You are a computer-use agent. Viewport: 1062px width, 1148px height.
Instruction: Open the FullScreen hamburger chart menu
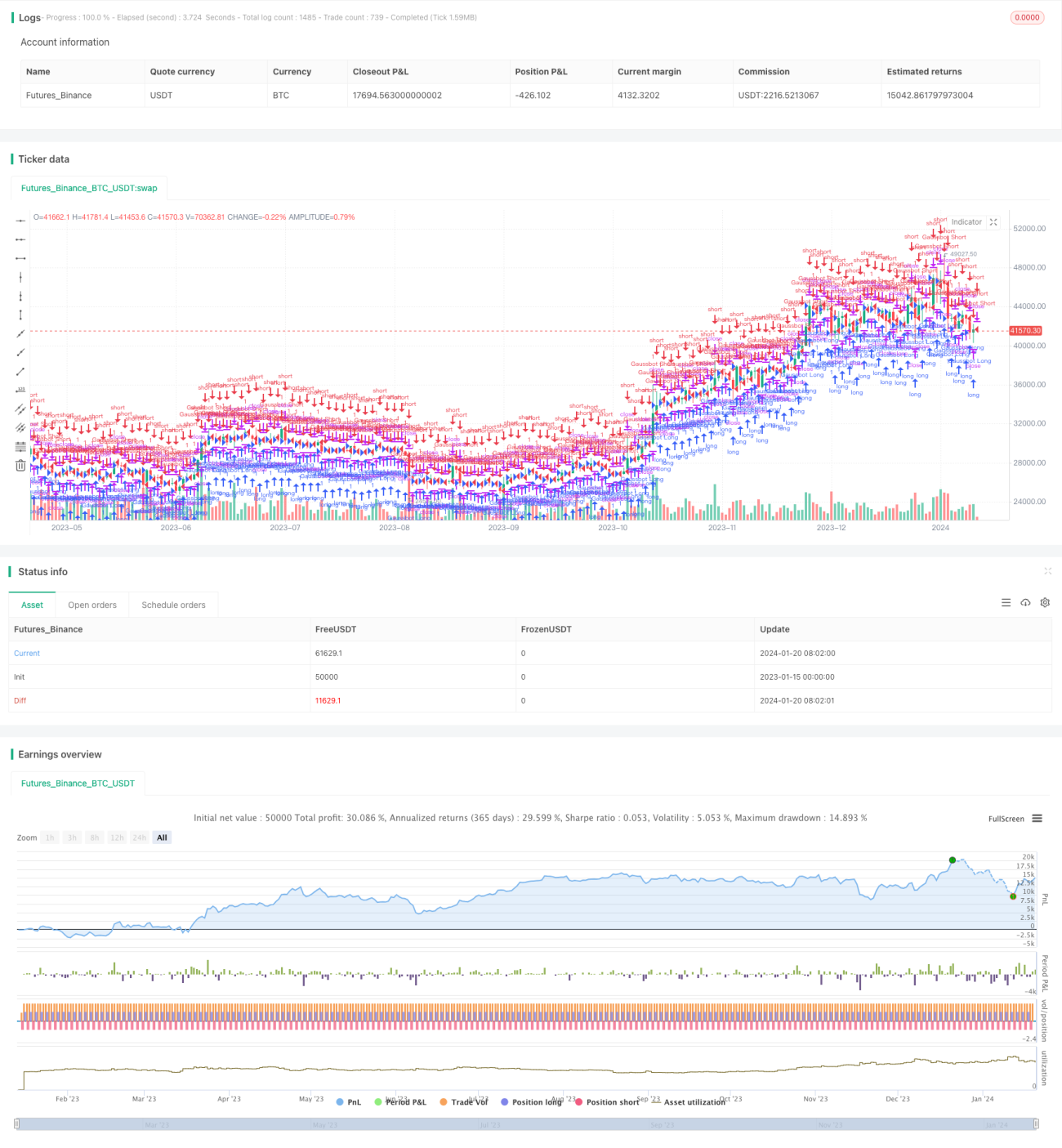(1037, 819)
